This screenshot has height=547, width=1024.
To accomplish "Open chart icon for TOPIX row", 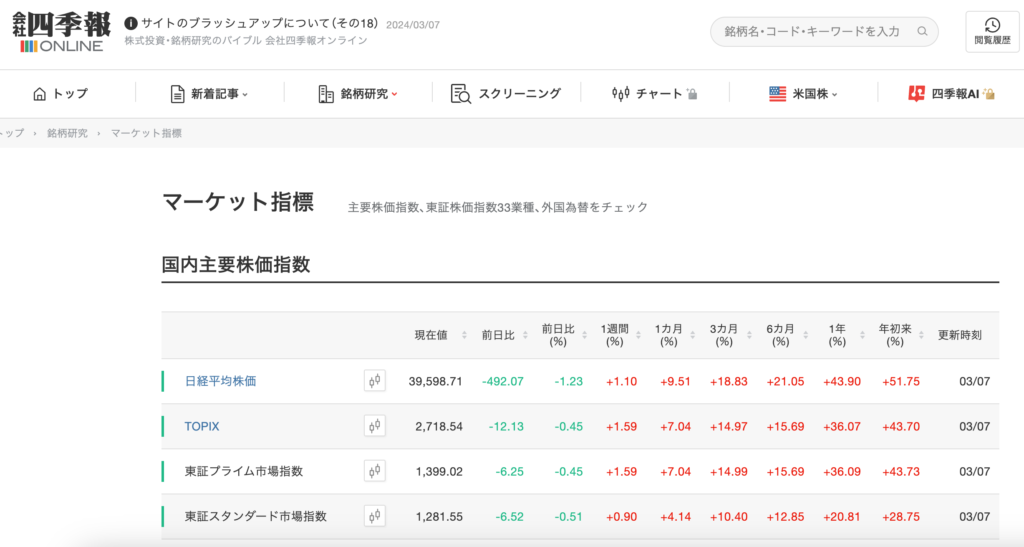I will click(x=374, y=426).
